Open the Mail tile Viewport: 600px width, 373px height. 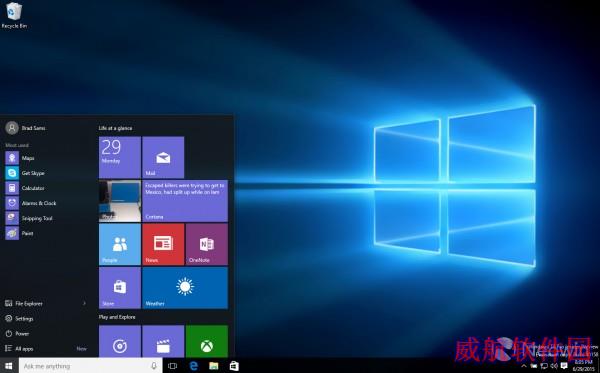(x=163, y=157)
